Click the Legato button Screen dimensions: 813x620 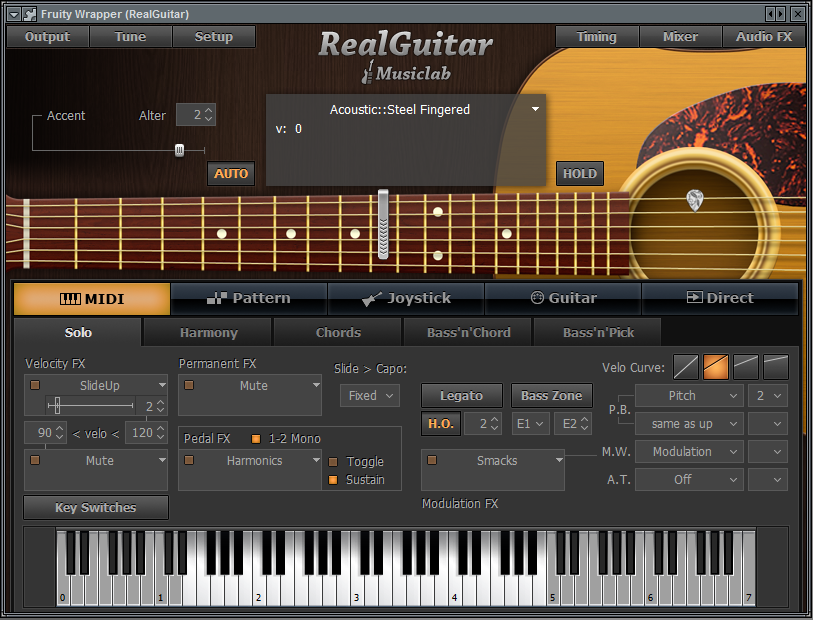(461, 396)
